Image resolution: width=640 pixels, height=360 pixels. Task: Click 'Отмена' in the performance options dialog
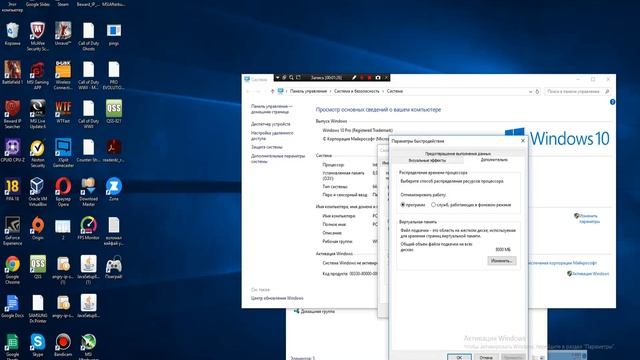[x=486, y=357]
